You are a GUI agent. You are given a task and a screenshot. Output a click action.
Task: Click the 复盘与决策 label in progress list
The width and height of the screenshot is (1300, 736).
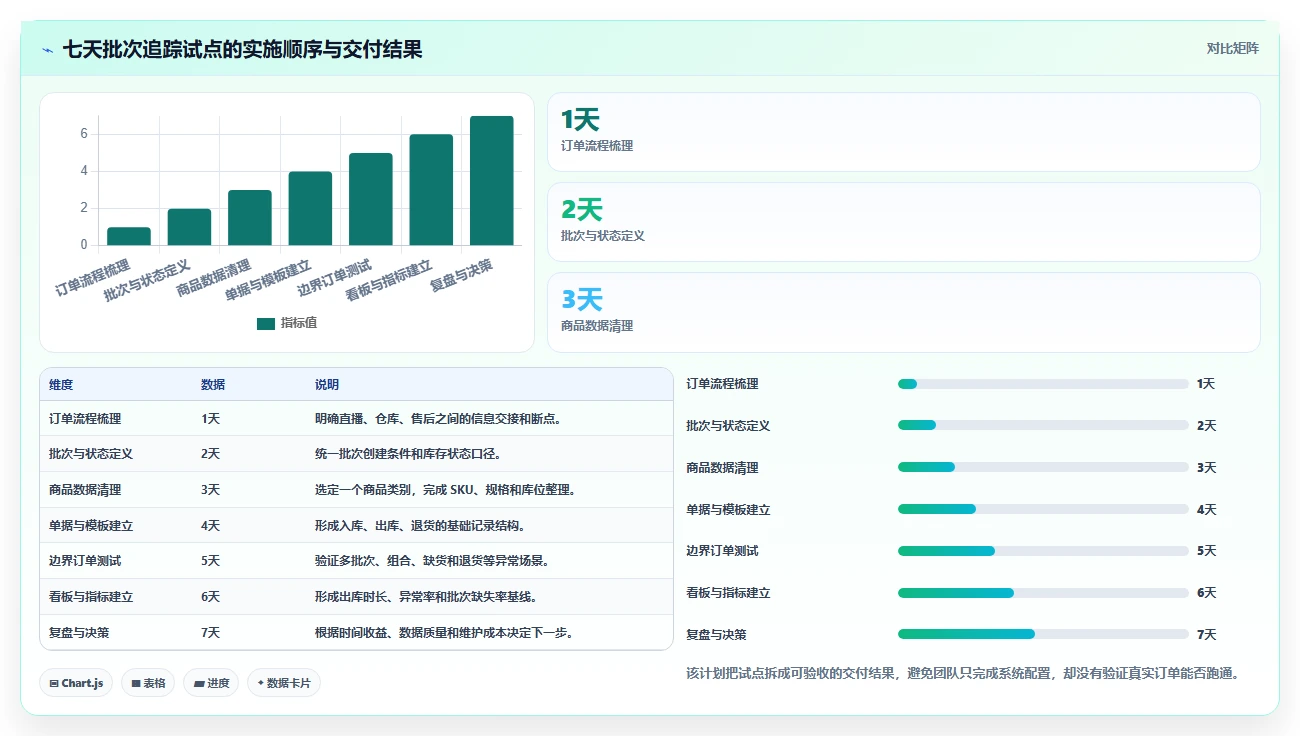[716, 635]
